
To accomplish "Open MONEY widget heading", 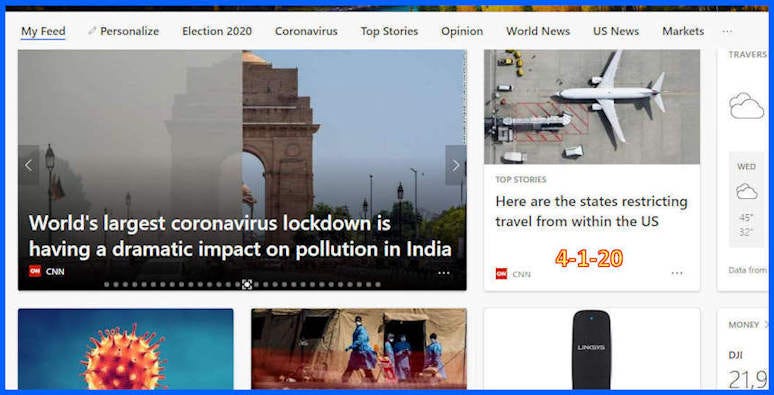I will [744, 325].
